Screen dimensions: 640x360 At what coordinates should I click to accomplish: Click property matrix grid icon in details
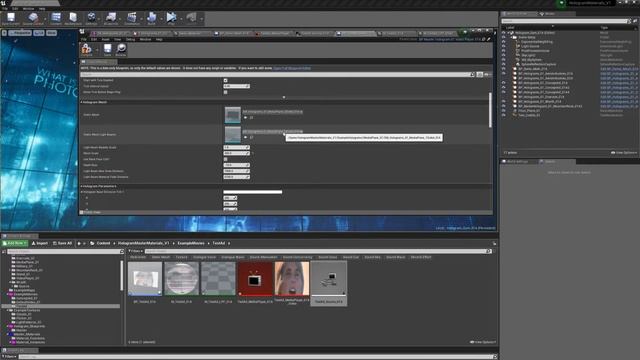coord(480,75)
